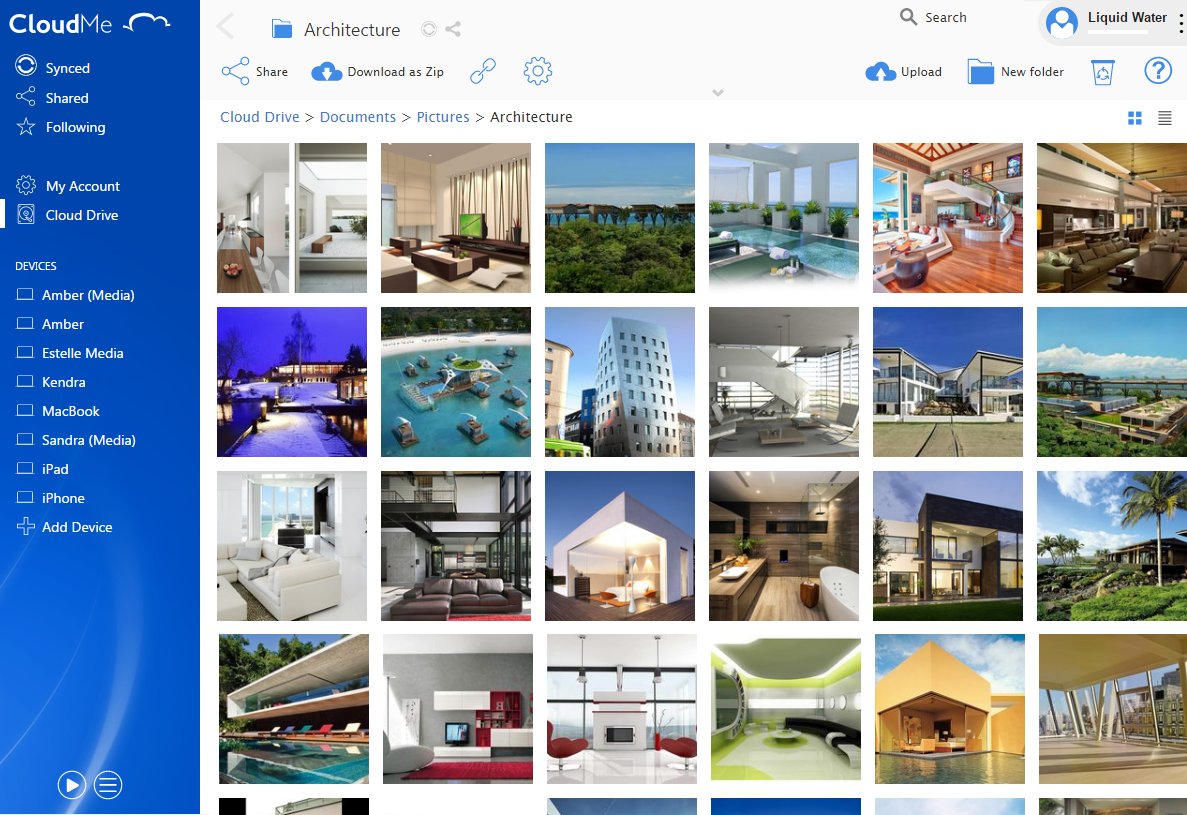The height and width of the screenshot is (815, 1187).
Task: Select the MacBook device
Action: pyautogui.click(x=58, y=411)
